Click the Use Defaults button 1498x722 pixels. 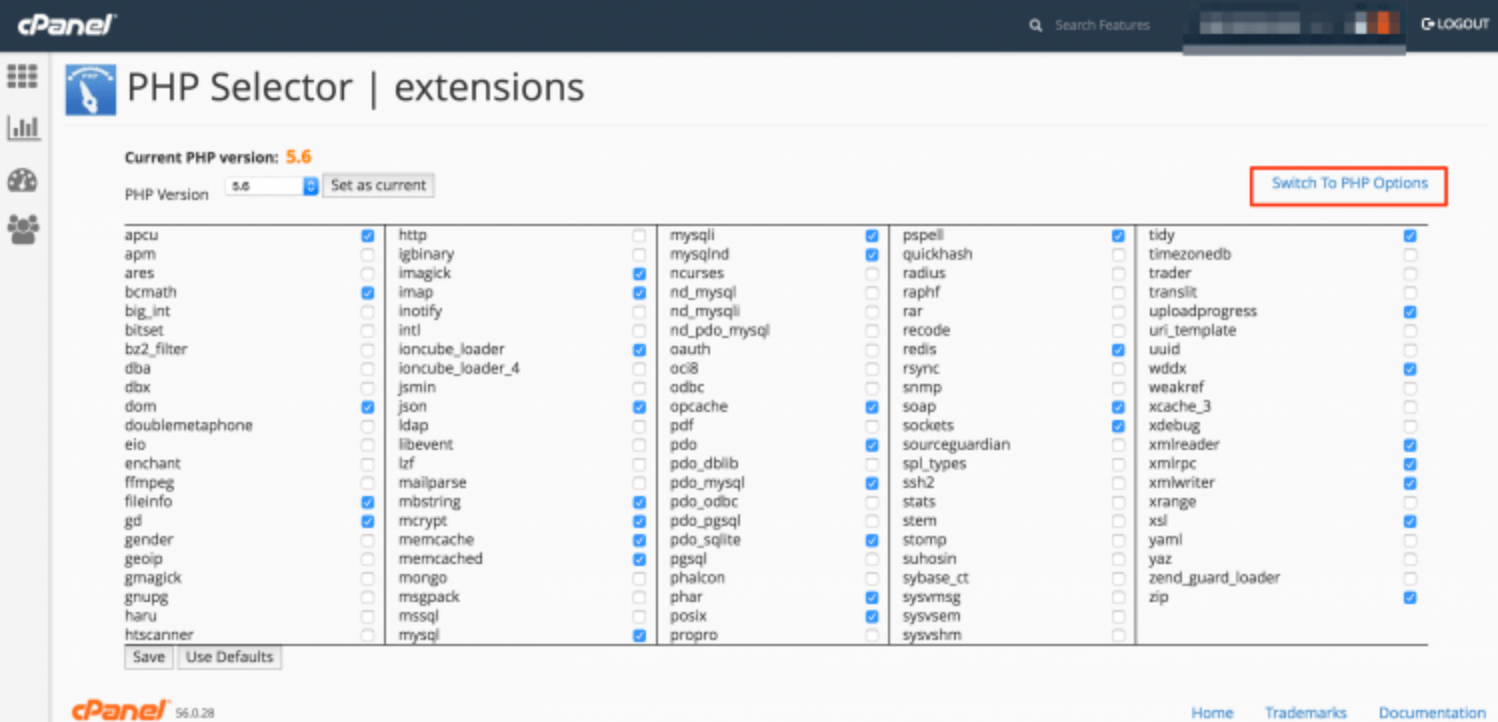(x=229, y=657)
